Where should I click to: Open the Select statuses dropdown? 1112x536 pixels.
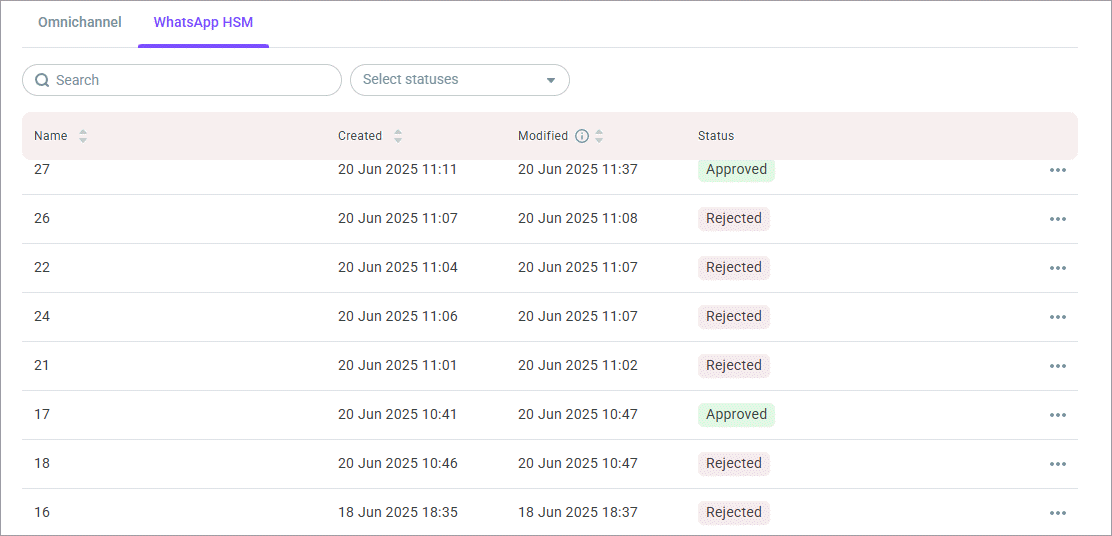click(x=450, y=80)
